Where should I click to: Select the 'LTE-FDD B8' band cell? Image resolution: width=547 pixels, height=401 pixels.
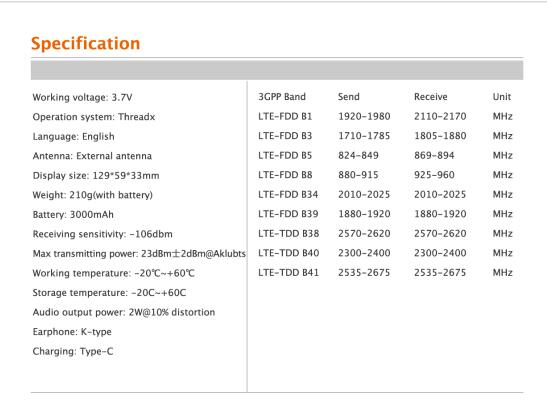tap(285, 175)
